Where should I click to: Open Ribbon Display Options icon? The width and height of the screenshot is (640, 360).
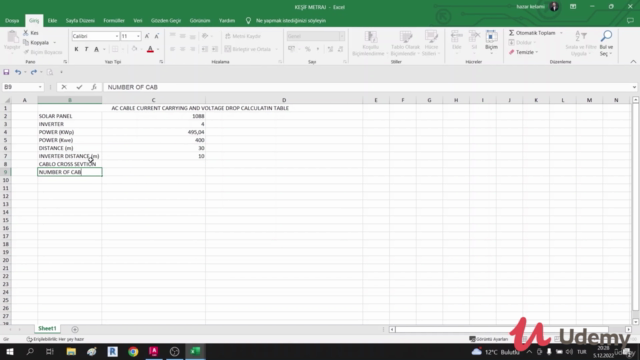click(573, 7)
